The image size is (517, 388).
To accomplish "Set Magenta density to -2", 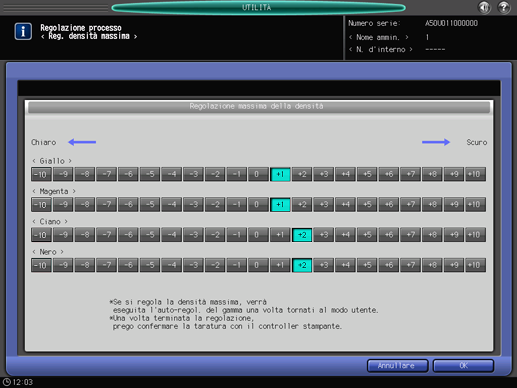I will (x=215, y=205).
